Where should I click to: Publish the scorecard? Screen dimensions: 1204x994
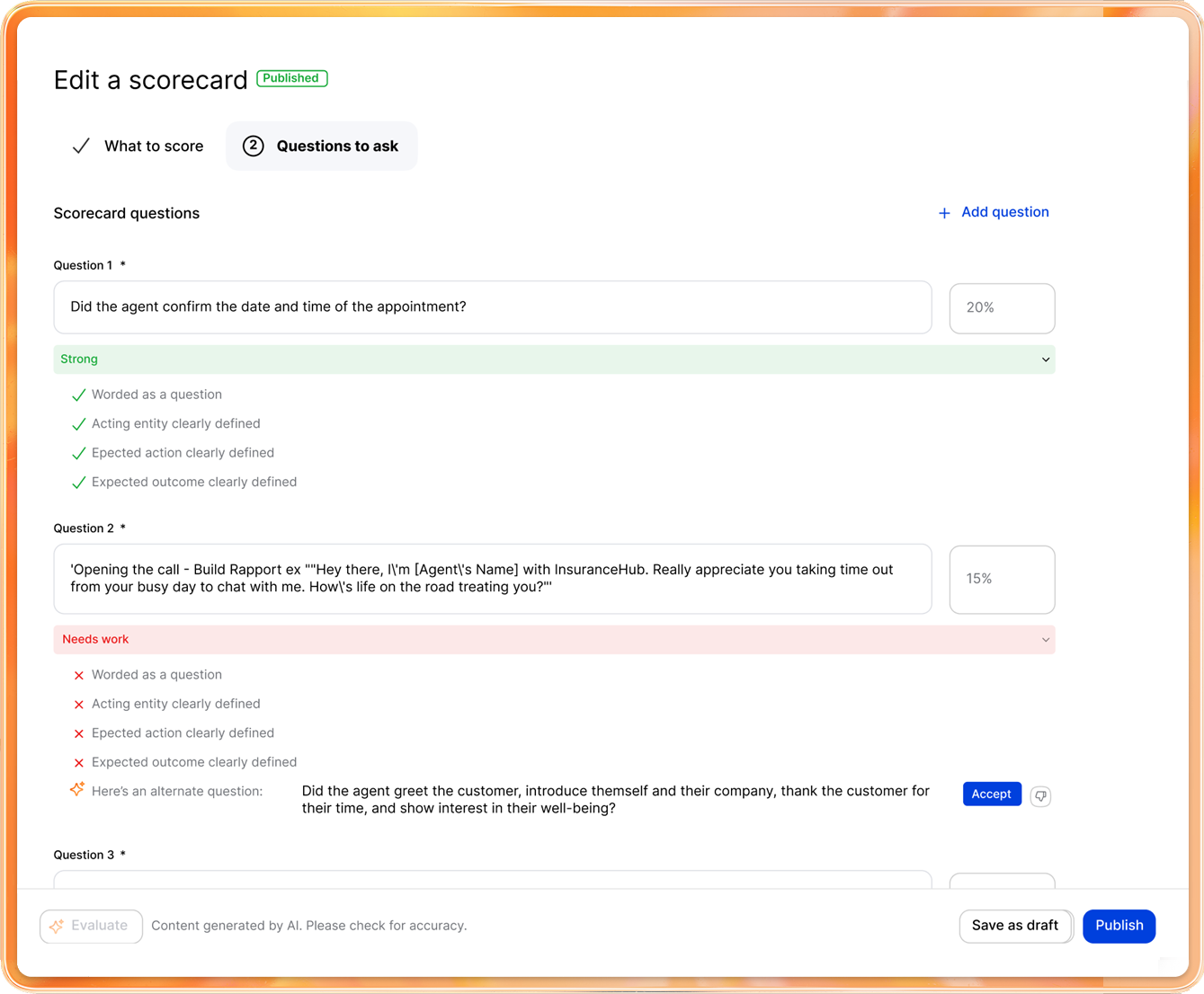click(1119, 926)
